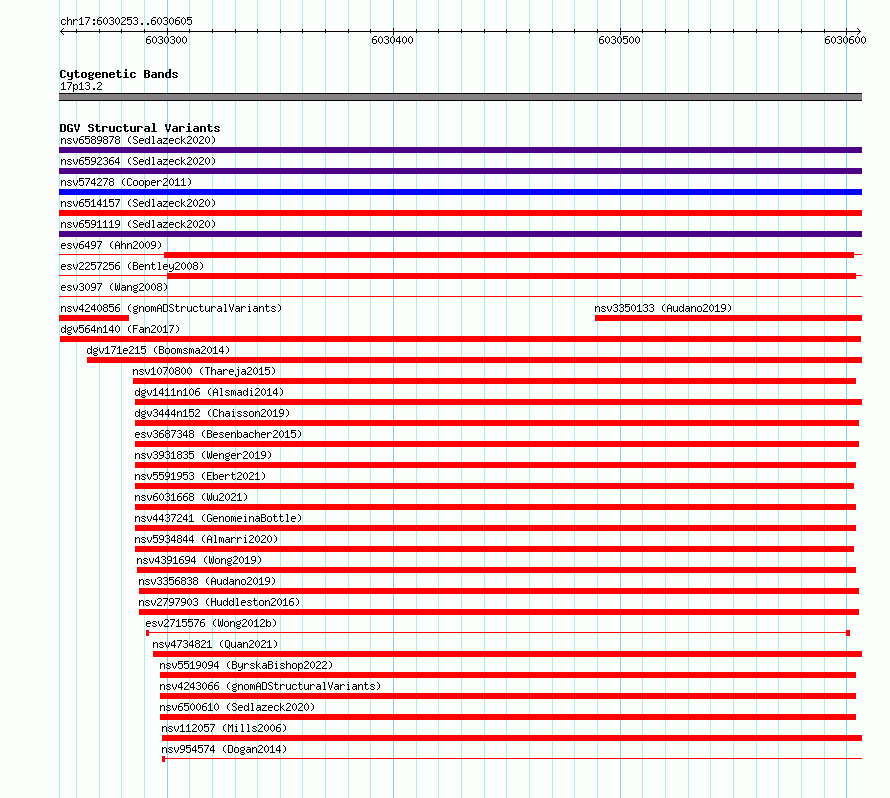Select variant nsv6592364 (Sedlazeck2020) label

(x=138, y=161)
